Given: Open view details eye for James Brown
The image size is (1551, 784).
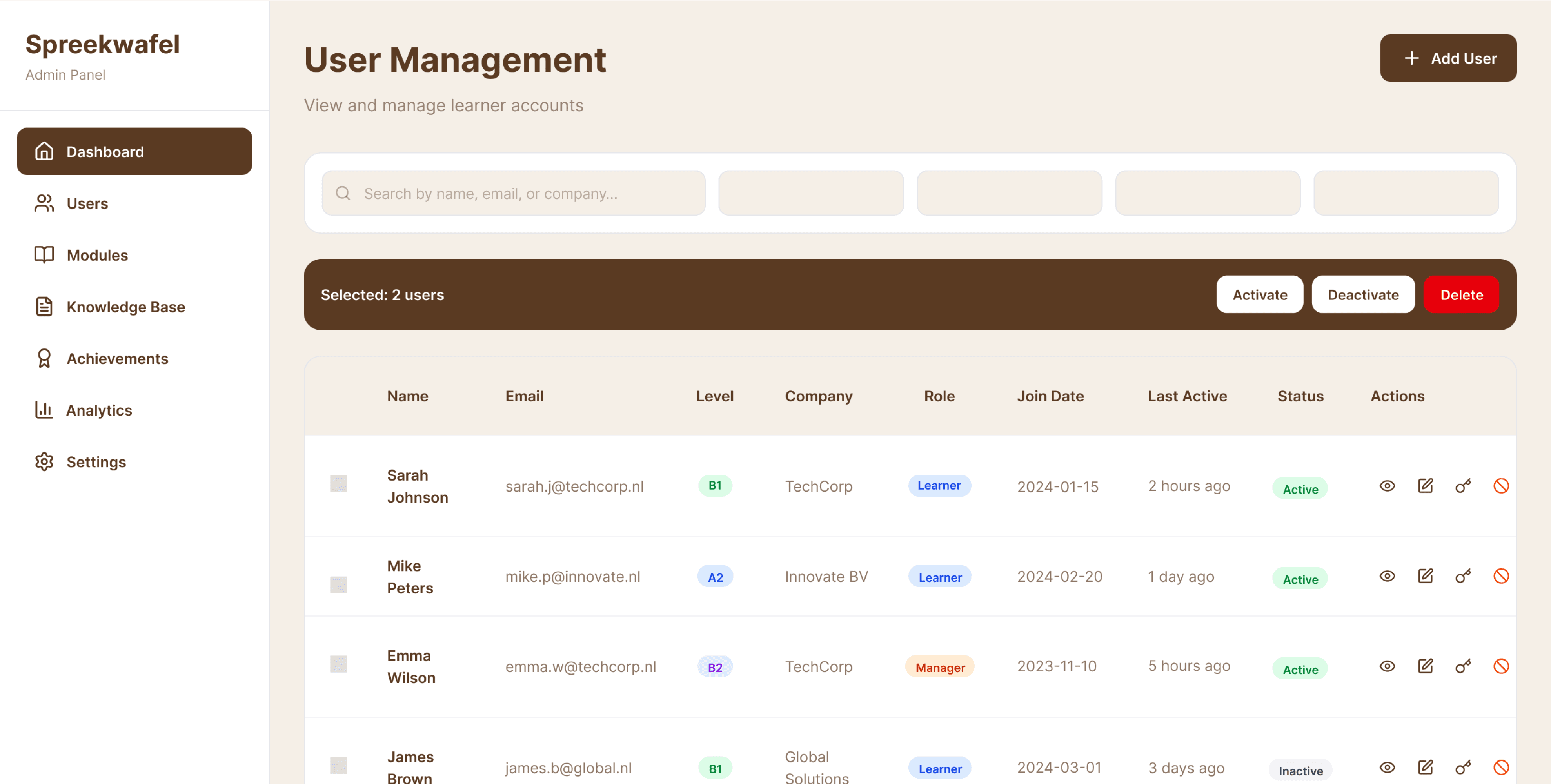Looking at the screenshot, I should (x=1387, y=767).
